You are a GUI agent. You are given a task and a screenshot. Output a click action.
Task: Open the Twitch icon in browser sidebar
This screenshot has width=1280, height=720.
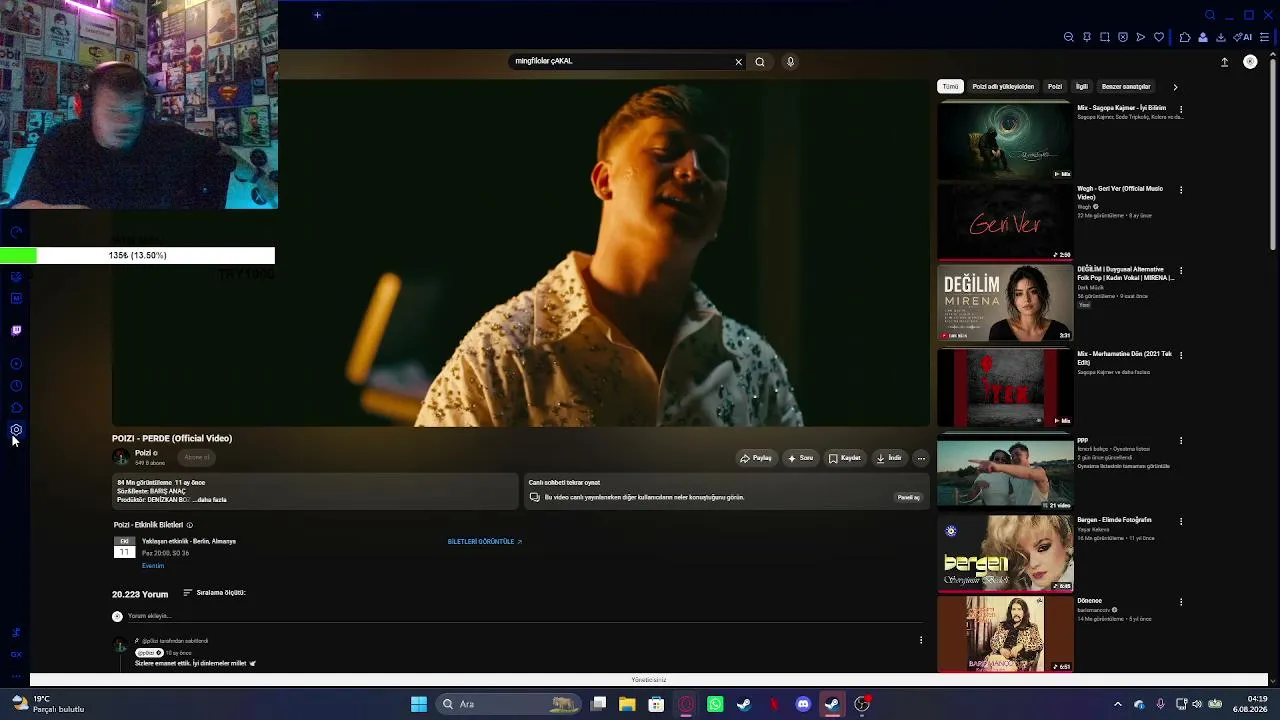pyautogui.click(x=16, y=330)
